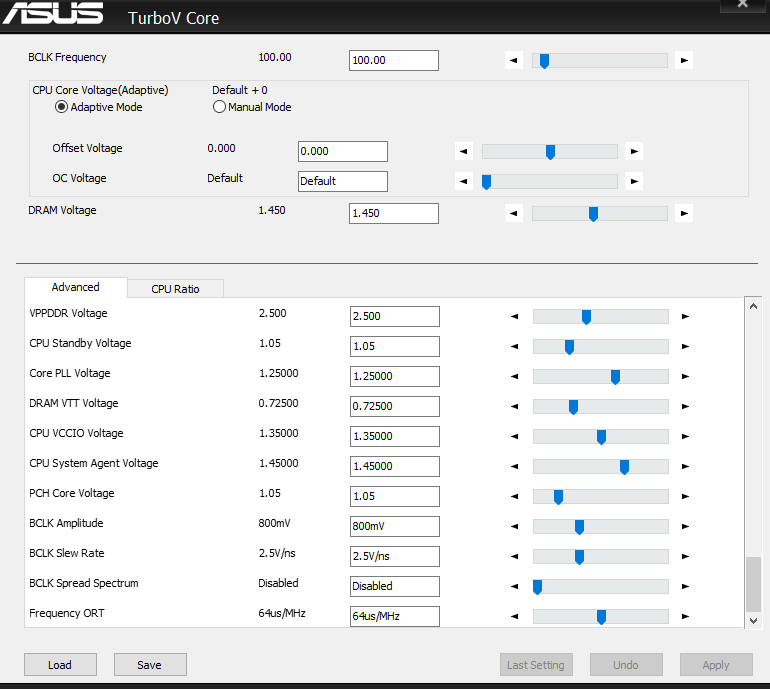
Task: Decrease BCLK Slew Rate with left arrow
Action: click(514, 556)
